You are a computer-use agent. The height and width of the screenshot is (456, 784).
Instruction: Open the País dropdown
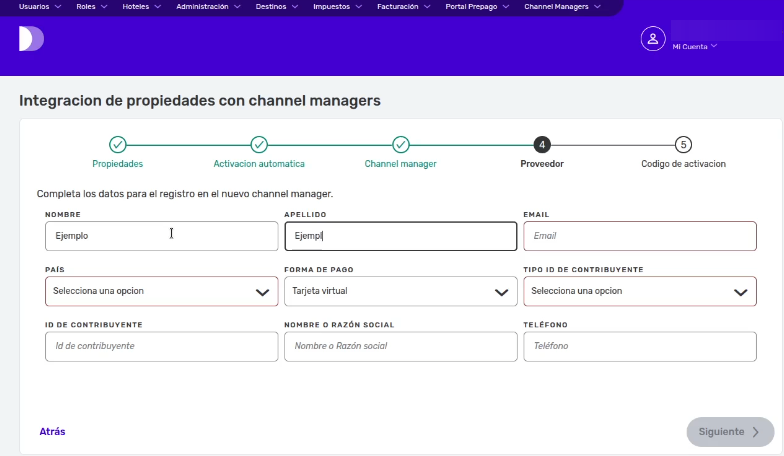pos(161,291)
